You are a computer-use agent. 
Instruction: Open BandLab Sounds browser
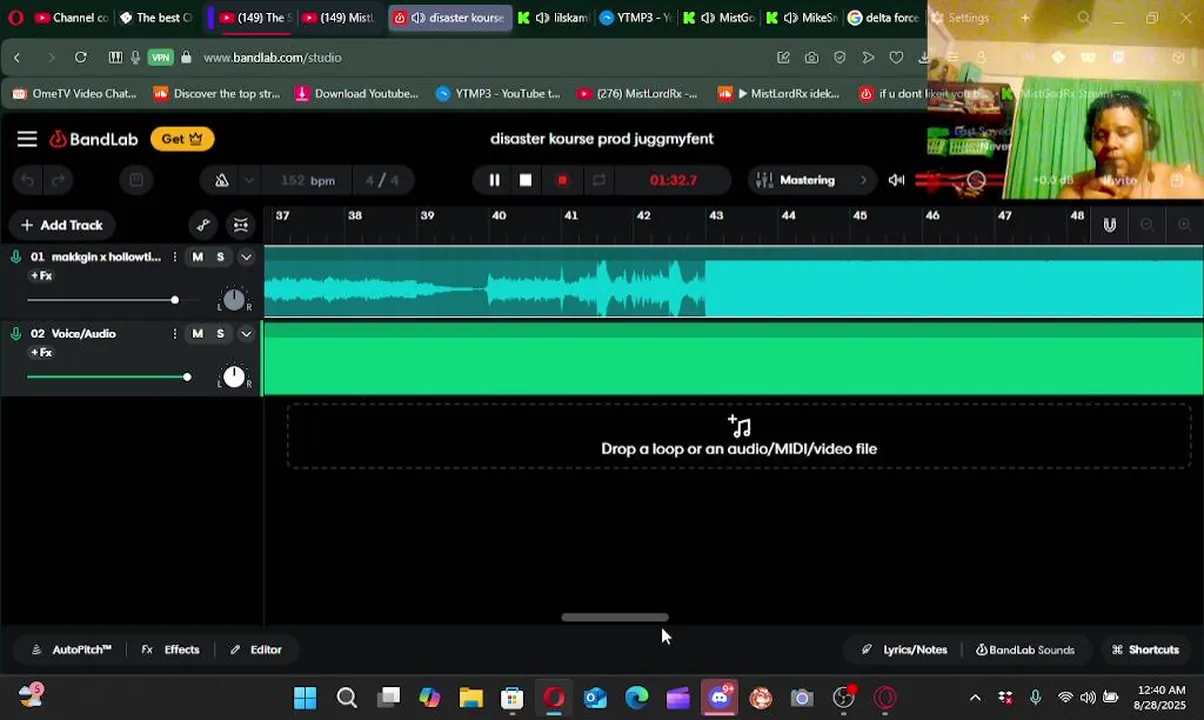pos(1025,650)
